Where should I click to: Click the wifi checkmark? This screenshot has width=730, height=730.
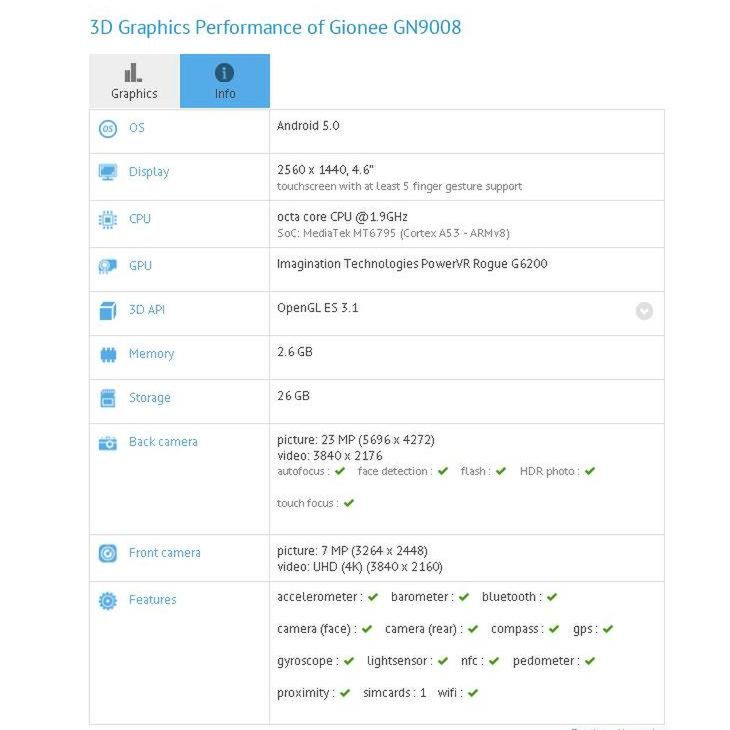473,693
